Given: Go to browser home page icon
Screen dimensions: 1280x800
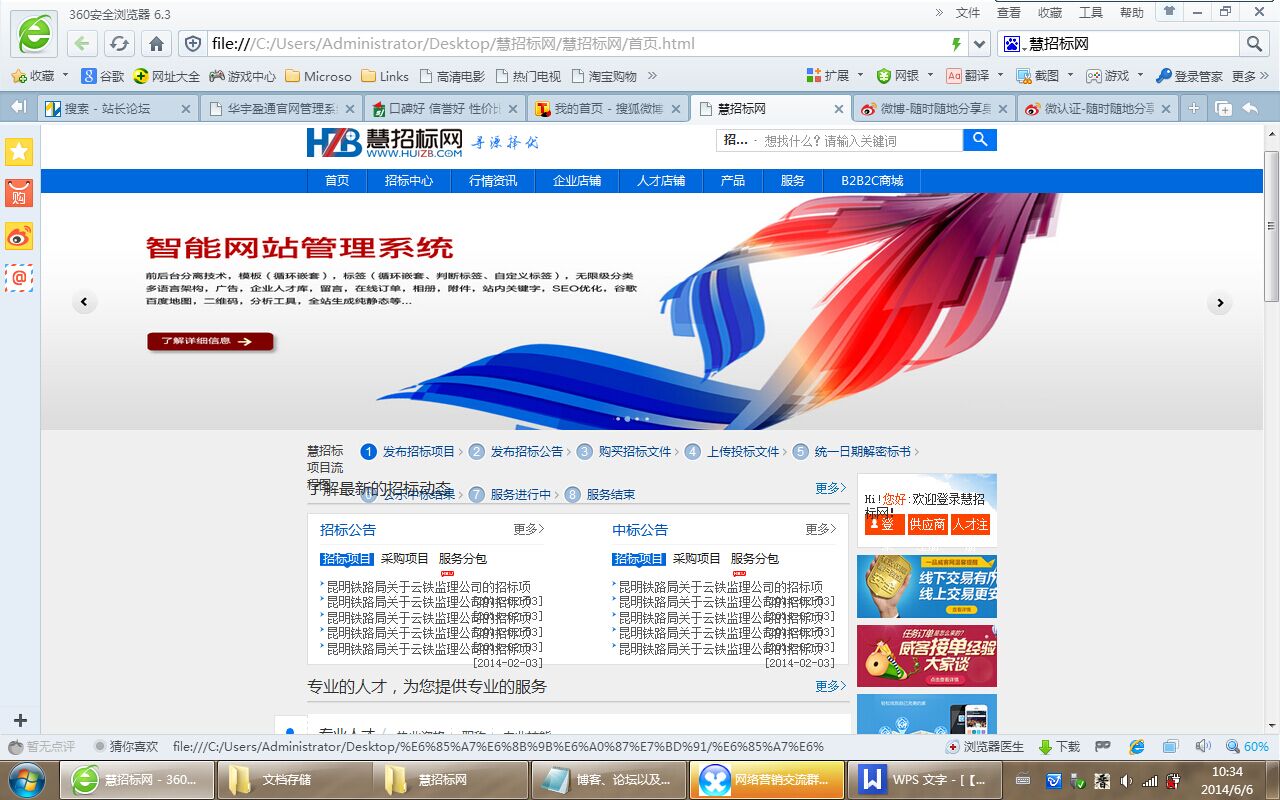Looking at the screenshot, I should coord(156,44).
